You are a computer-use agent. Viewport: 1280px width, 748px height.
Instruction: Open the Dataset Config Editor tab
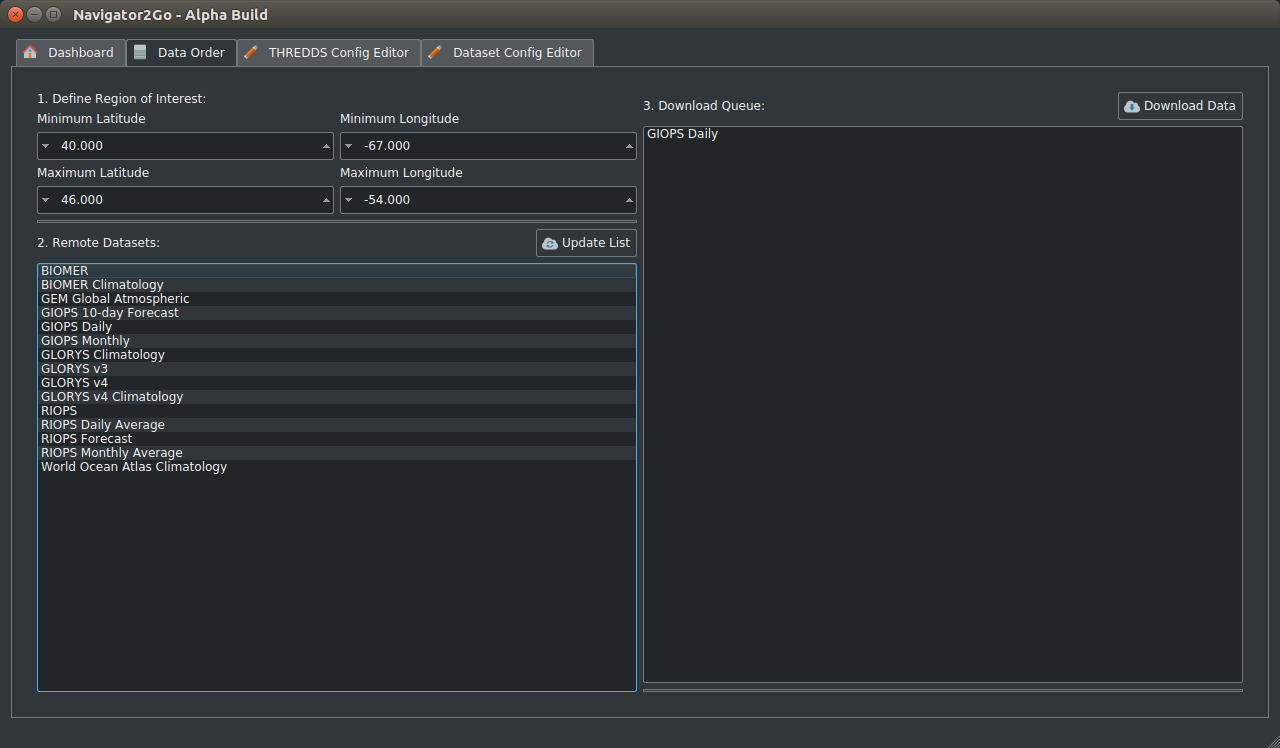pyautogui.click(x=507, y=53)
